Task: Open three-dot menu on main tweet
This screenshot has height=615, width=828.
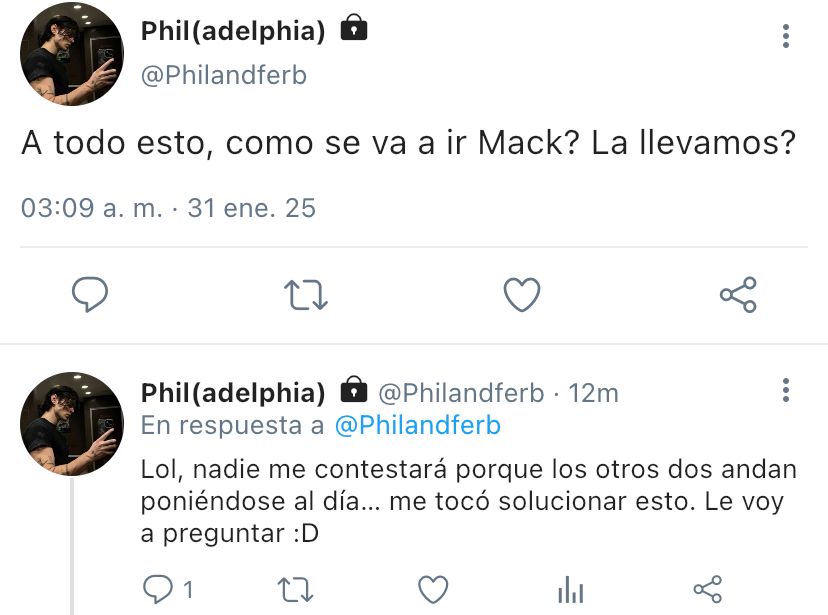Action: click(786, 36)
